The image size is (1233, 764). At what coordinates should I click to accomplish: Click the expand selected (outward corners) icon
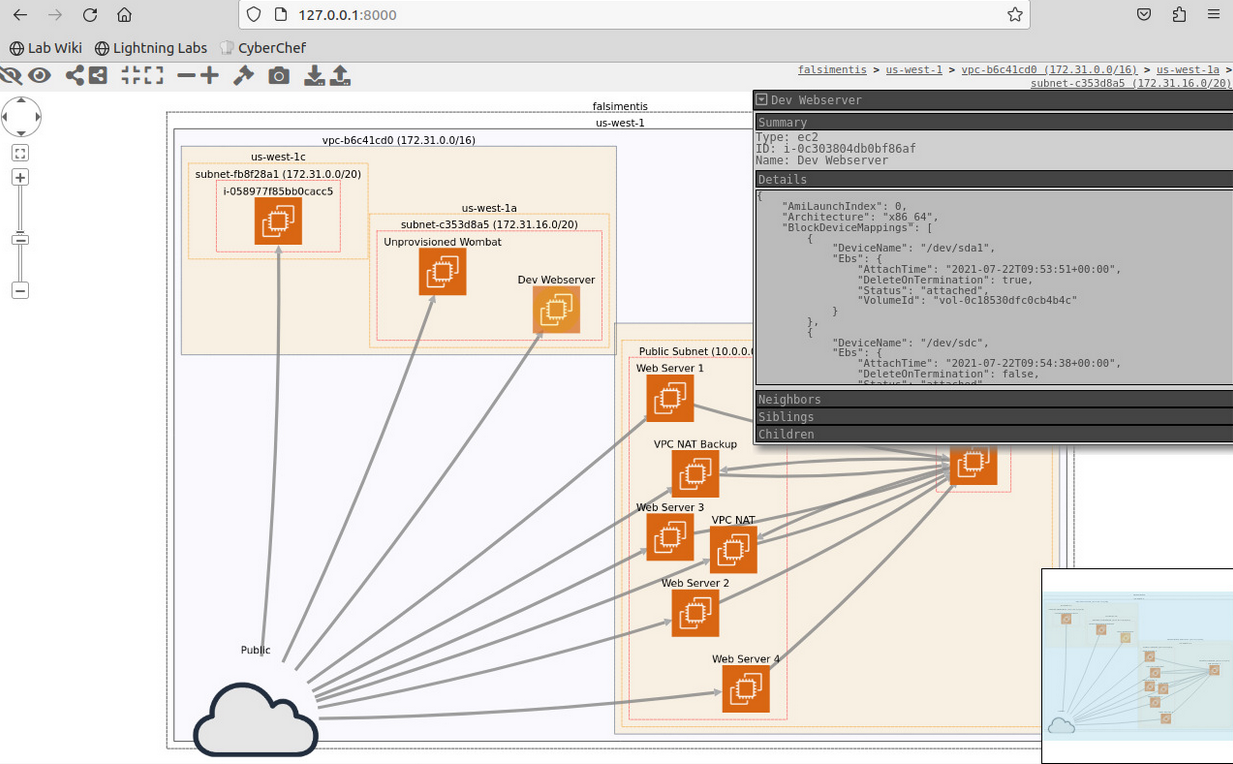click(x=153, y=76)
